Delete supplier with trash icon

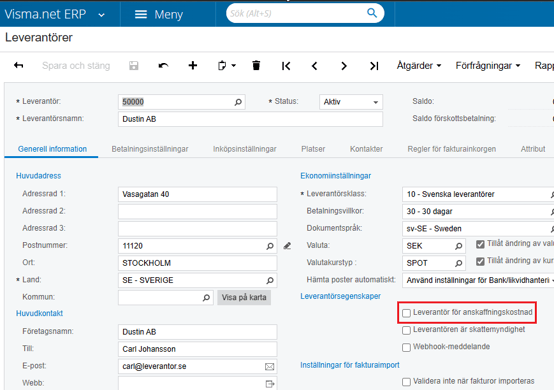(256, 65)
